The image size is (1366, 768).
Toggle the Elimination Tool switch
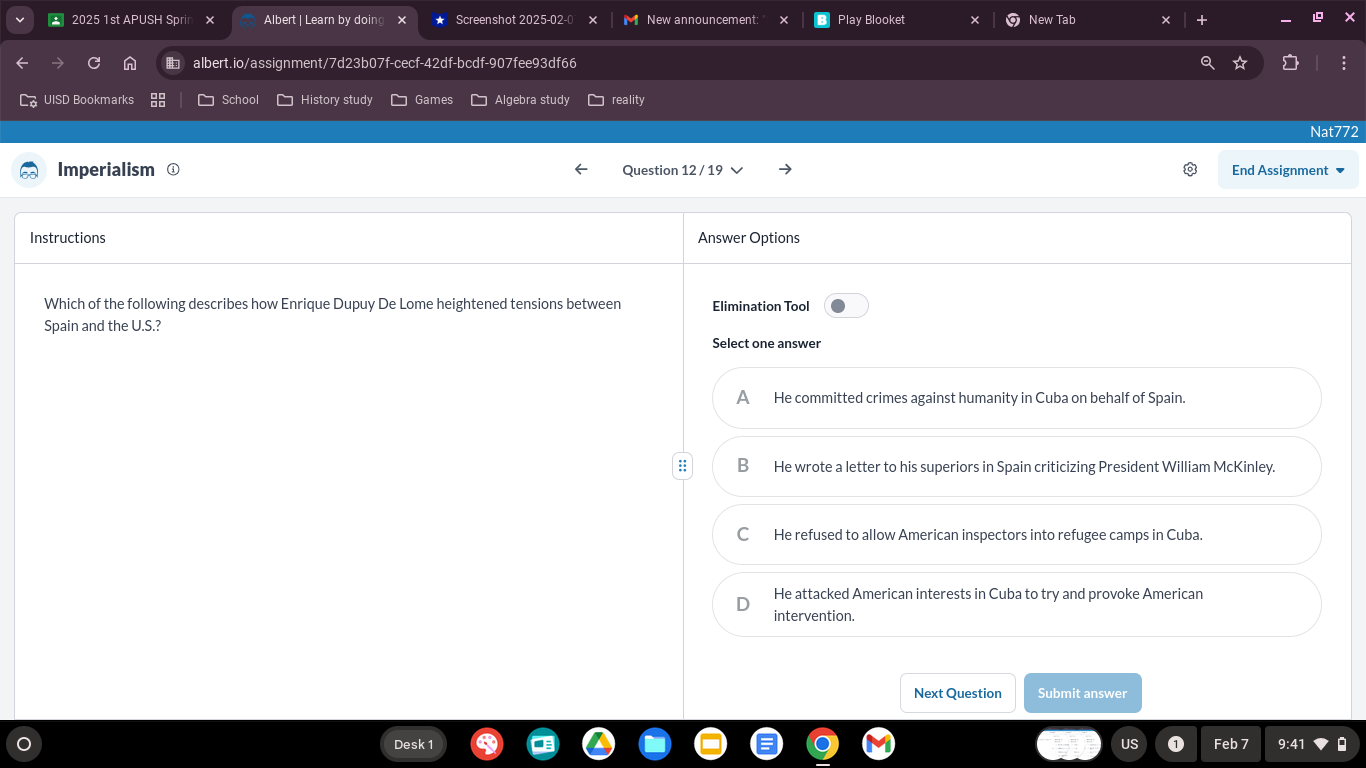(846, 306)
